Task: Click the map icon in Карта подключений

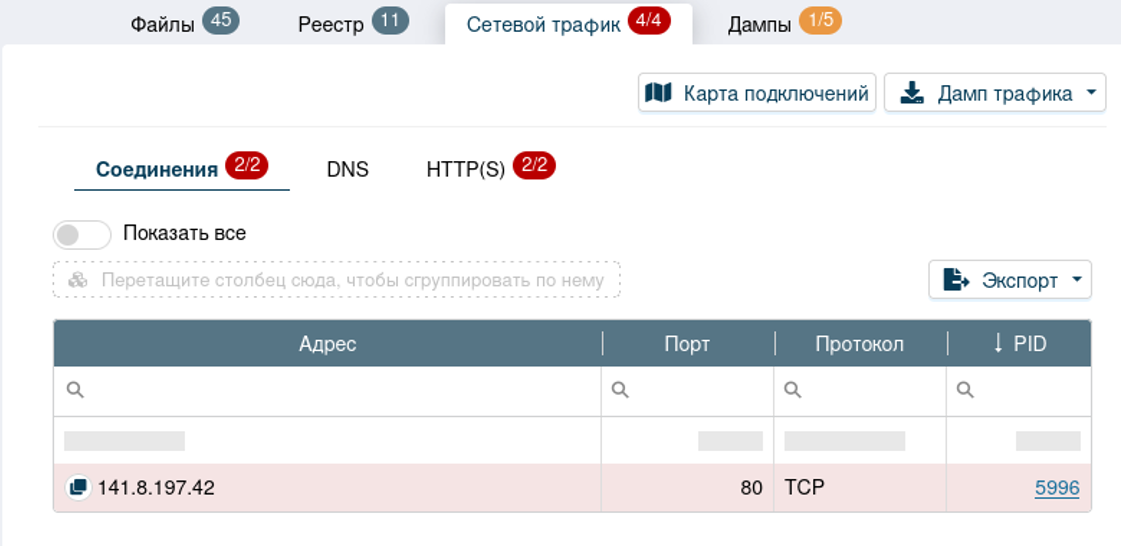Action: click(658, 93)
